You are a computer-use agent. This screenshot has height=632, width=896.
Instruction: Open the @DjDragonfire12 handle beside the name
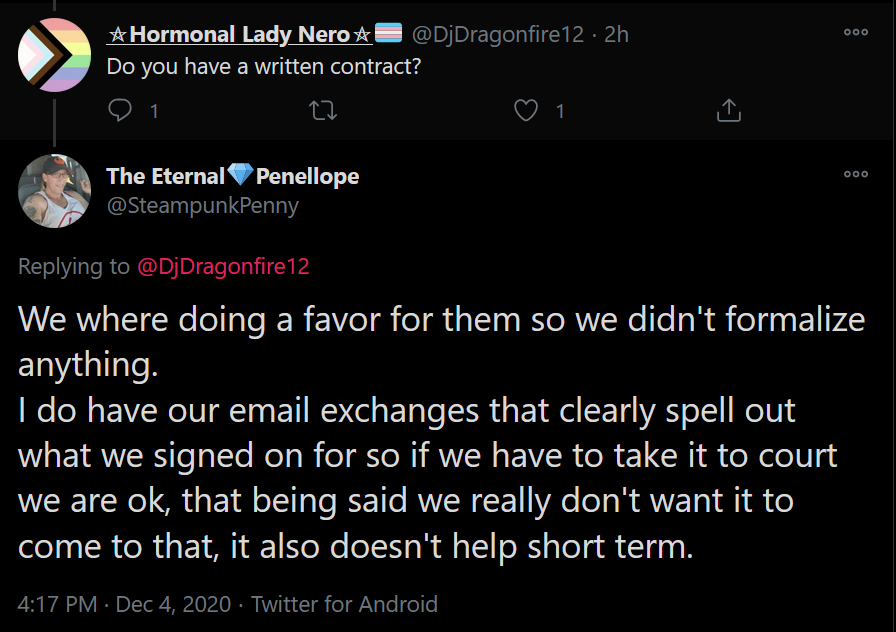point(498,34)
